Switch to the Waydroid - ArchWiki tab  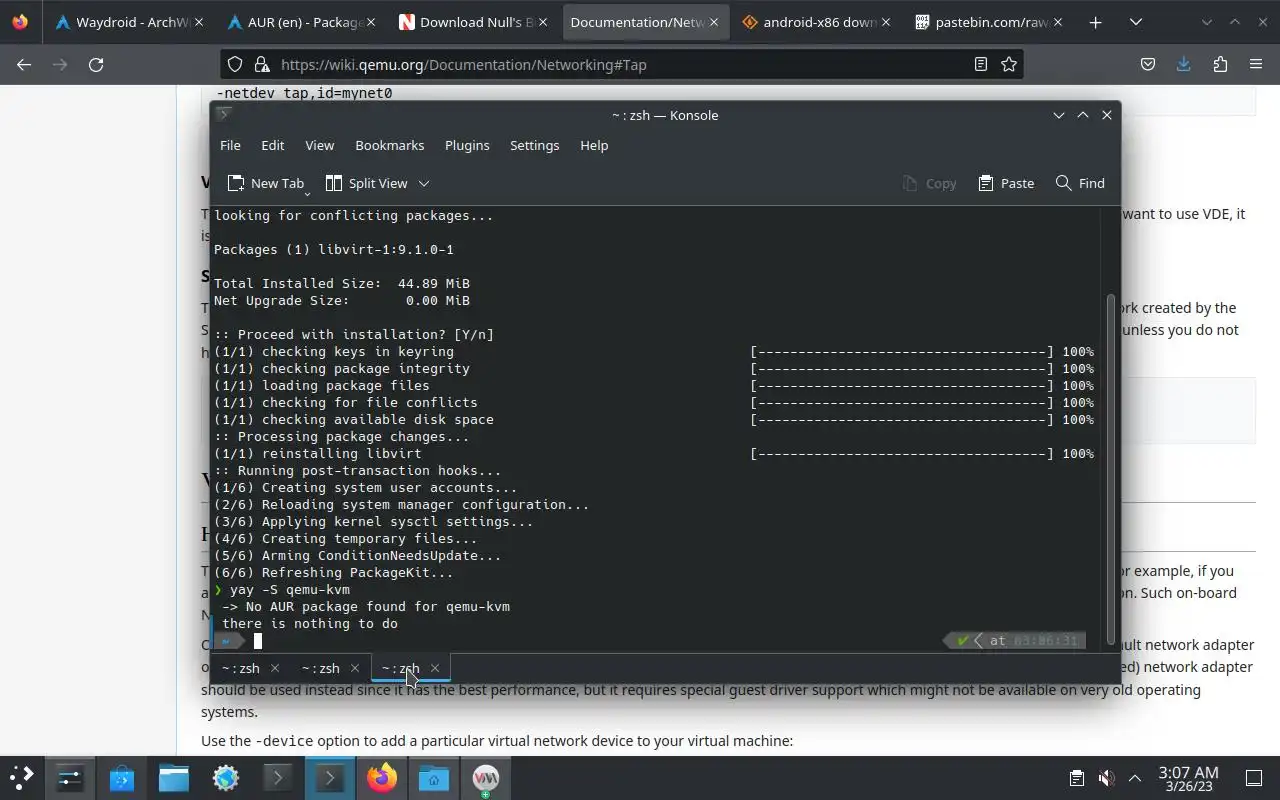tap(130, 22)
